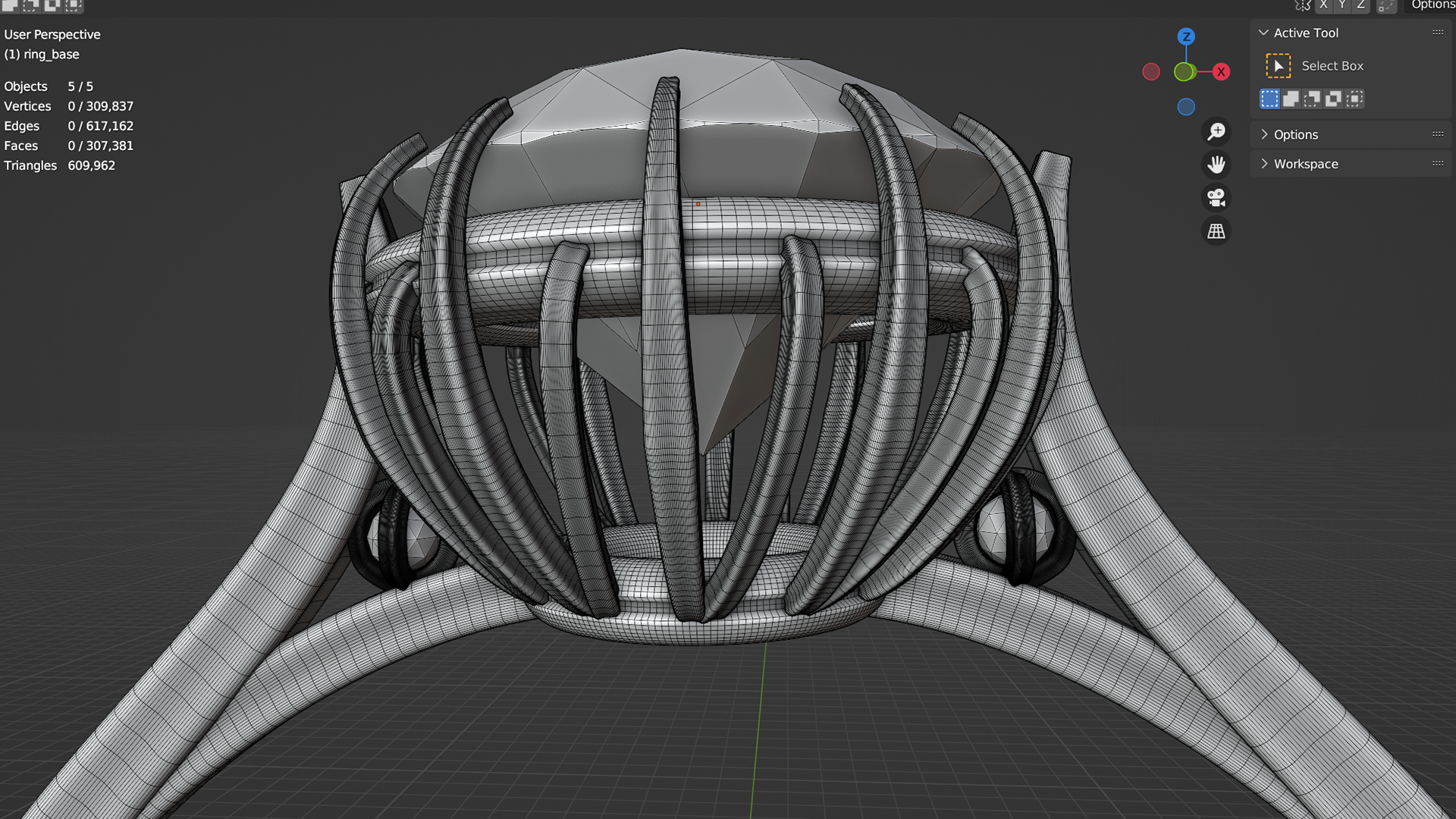
Task: Enable Subtract selection mode in Active Tool
Action: pyautogui.click(x=1312, y=99)
